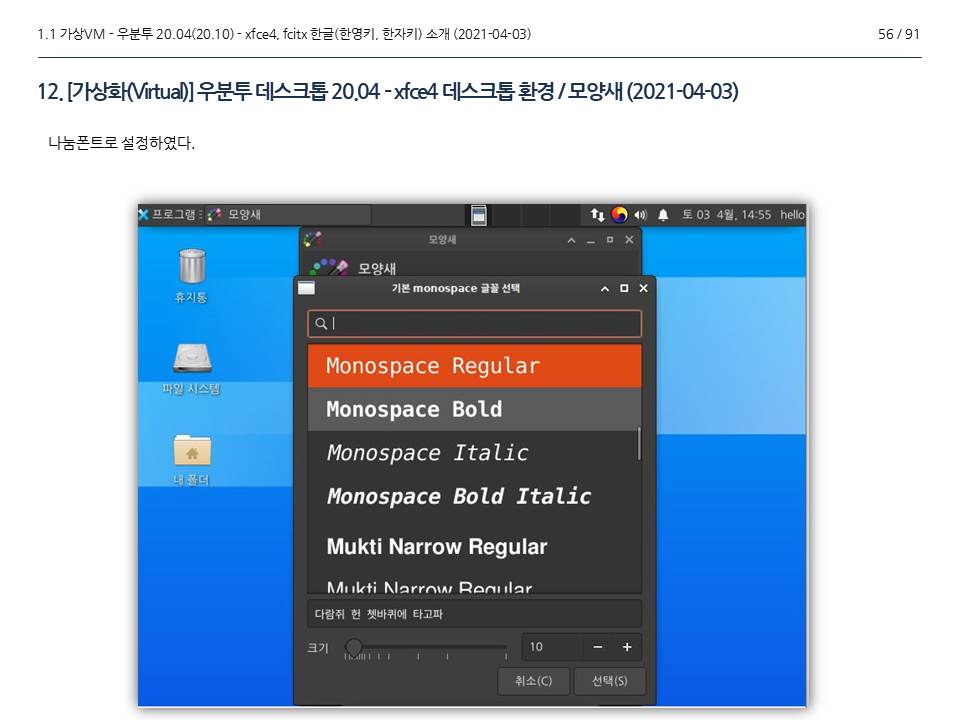Click the panel window list icon

479,215
